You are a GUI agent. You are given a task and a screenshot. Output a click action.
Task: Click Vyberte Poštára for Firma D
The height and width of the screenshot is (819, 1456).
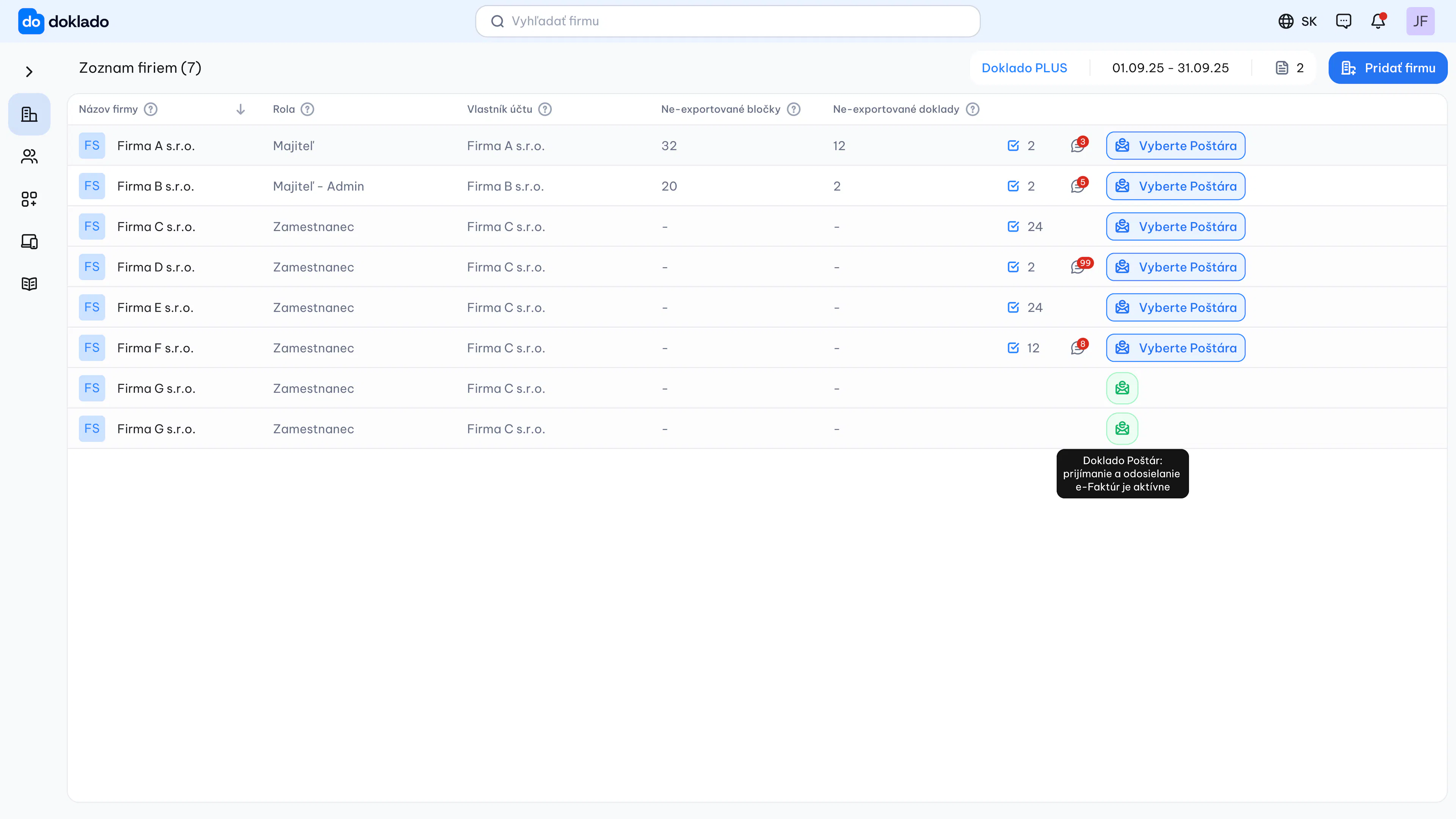pyautogui.click(x=1176, y=267)
